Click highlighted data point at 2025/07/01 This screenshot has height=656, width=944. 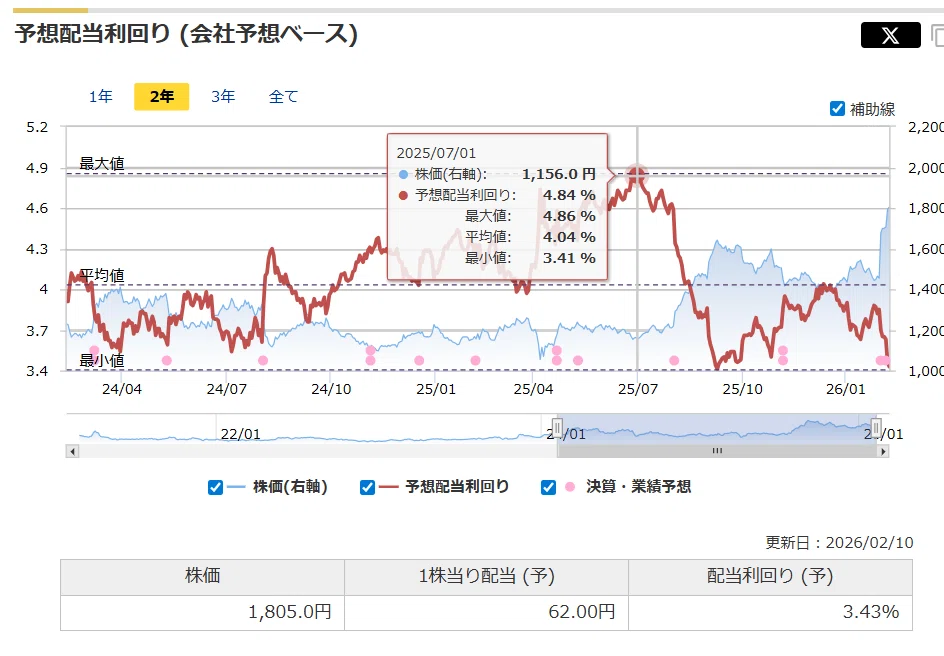coord(637,175)
